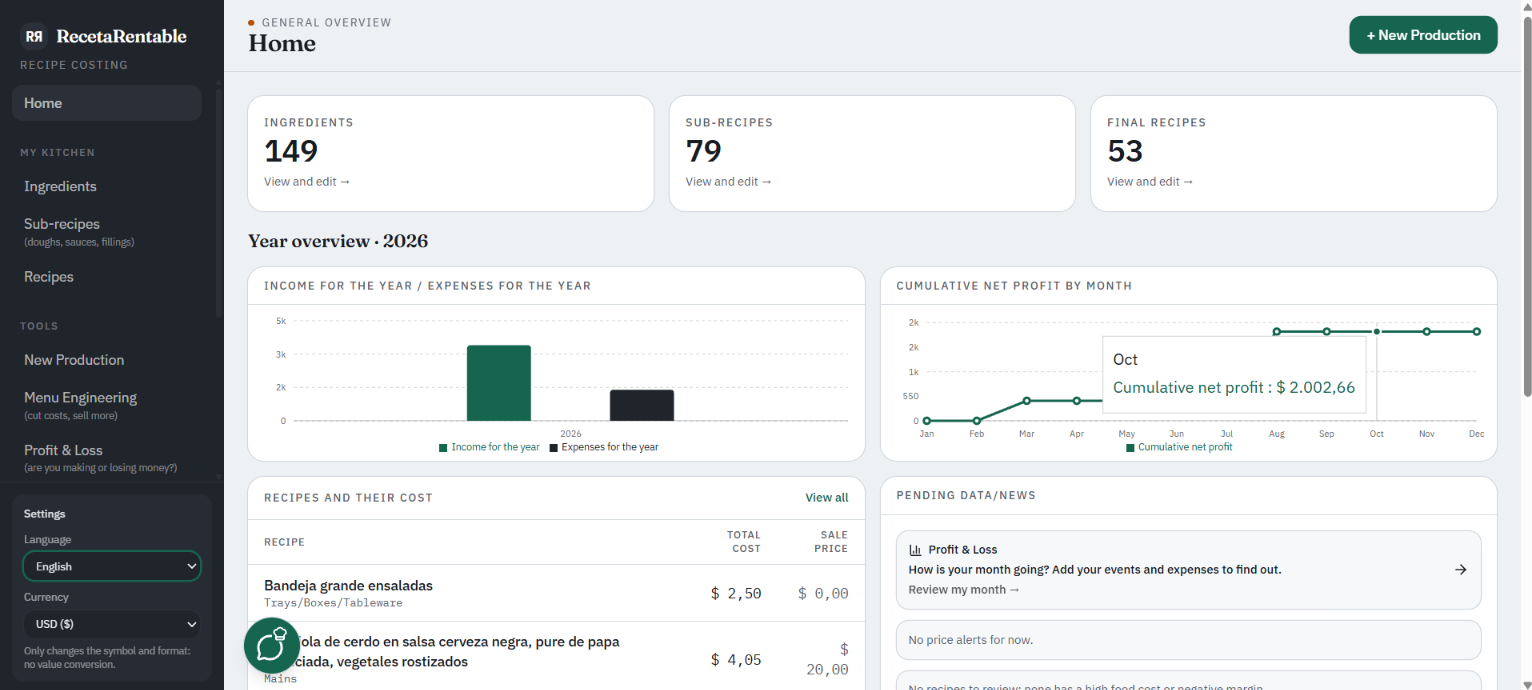Image resolution: width=1532 pixels, height=690 pixels.
Task: Click the Trays/Boxes/Tableware category label
Action: tap(333, 603)
